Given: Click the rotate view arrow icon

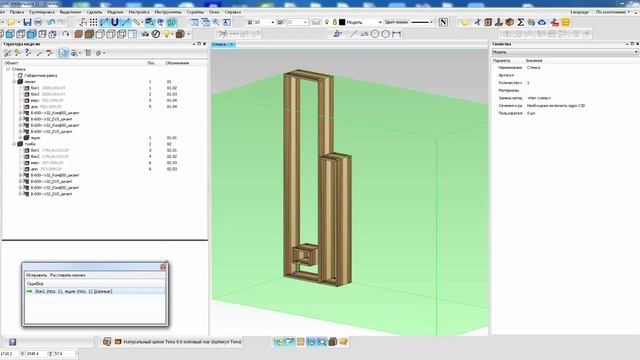Looking at the screenshot, I should tap(65, 34).
